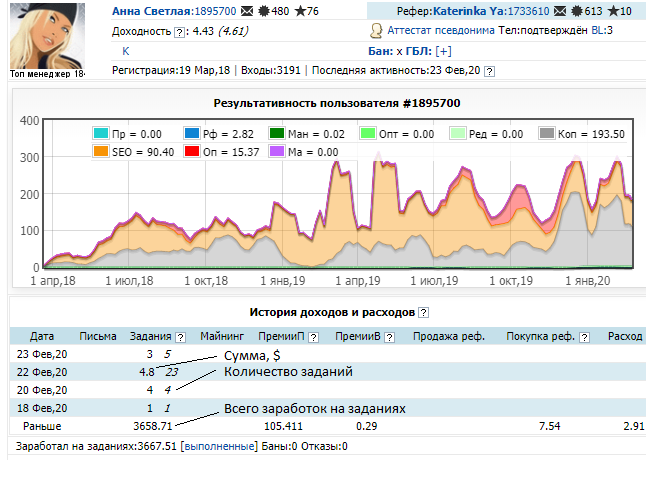Viewport: 660px width, 480px height.
Task: Click help icon beside История доходов и расходов
Action: coord(424,313)
